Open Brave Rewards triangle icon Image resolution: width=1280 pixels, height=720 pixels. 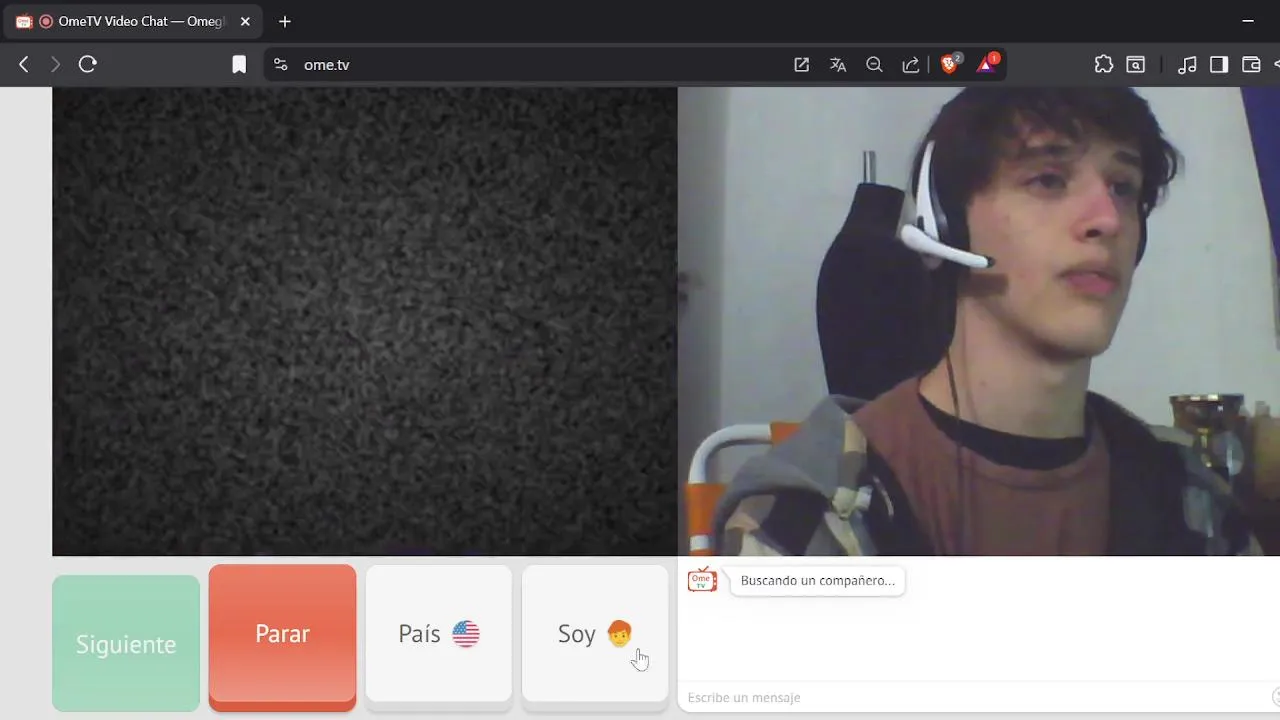[x=987, y=64]
